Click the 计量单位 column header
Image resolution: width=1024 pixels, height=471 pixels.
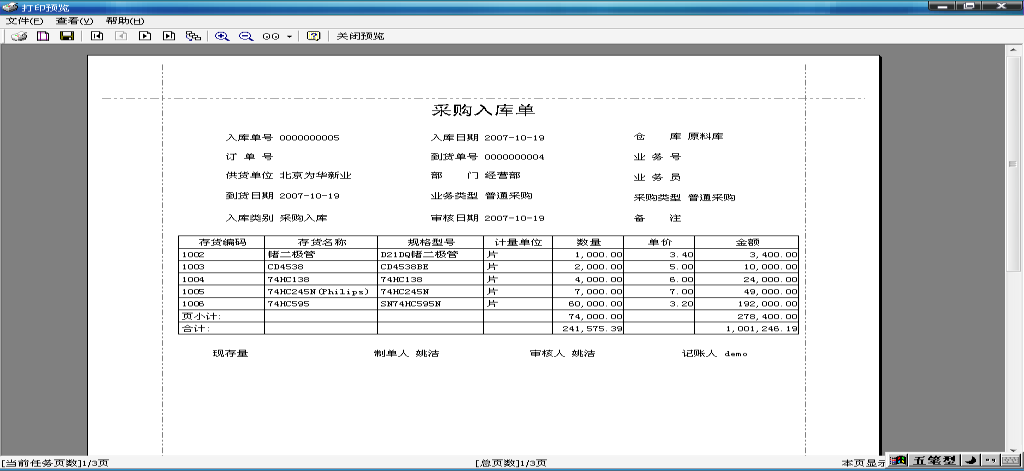point(518,242)
